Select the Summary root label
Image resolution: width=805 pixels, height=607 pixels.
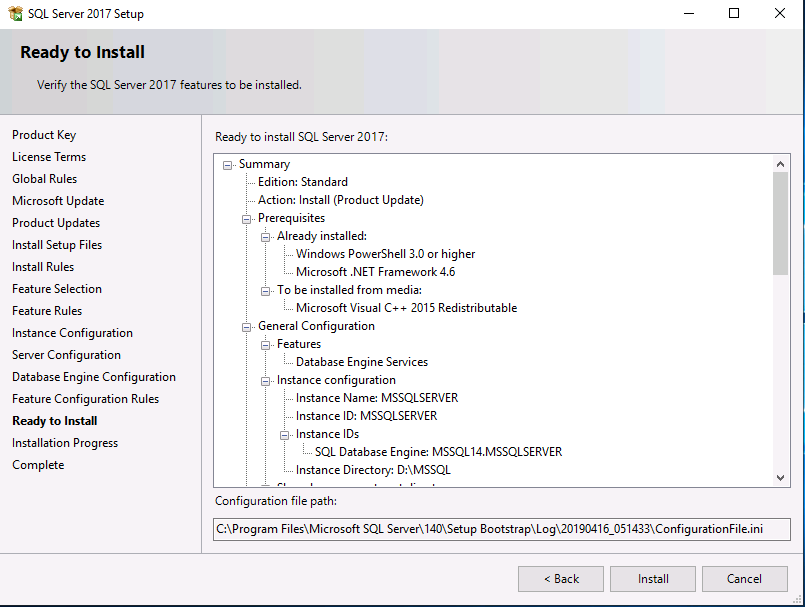tap(264, 164)
